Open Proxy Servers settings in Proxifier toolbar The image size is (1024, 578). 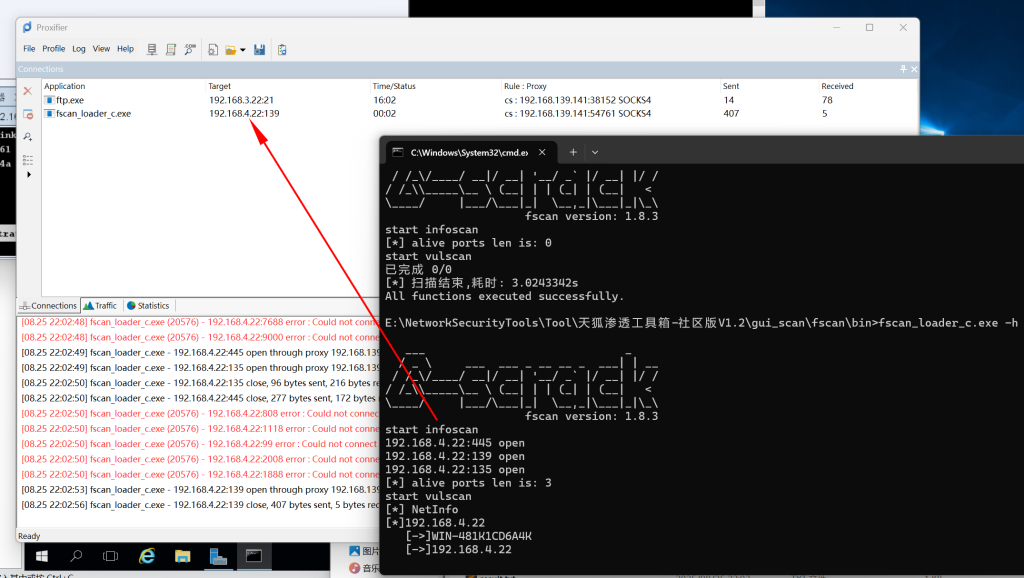coord(152,50)
